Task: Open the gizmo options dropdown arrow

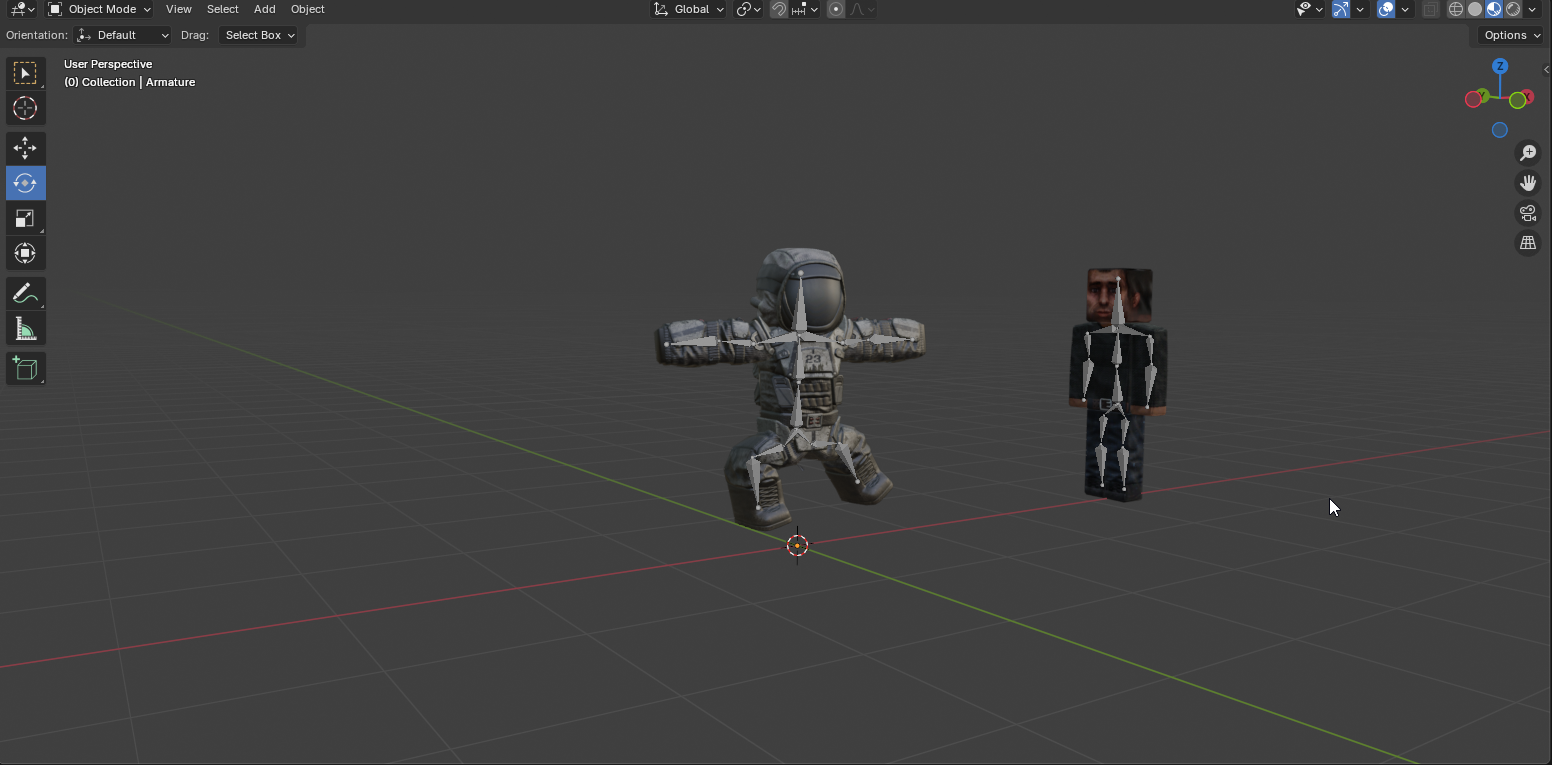Action: tap(1361, 9)
